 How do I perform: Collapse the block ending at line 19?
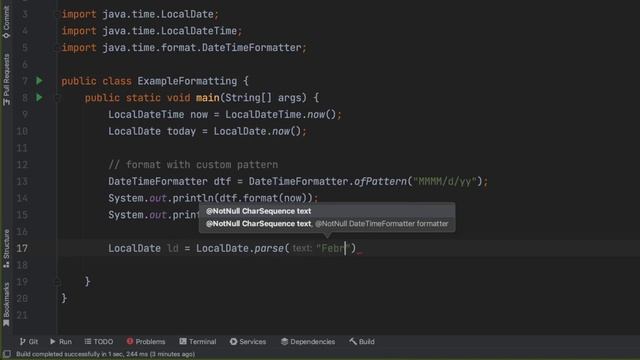pos(58,282)
